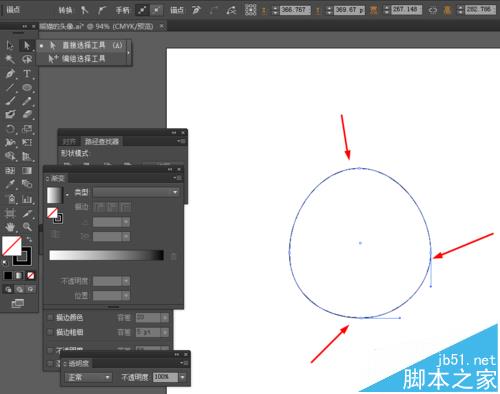
Task: Click X coordinate field 366.767
Action: pyautogui.click(x=295, y=10)
